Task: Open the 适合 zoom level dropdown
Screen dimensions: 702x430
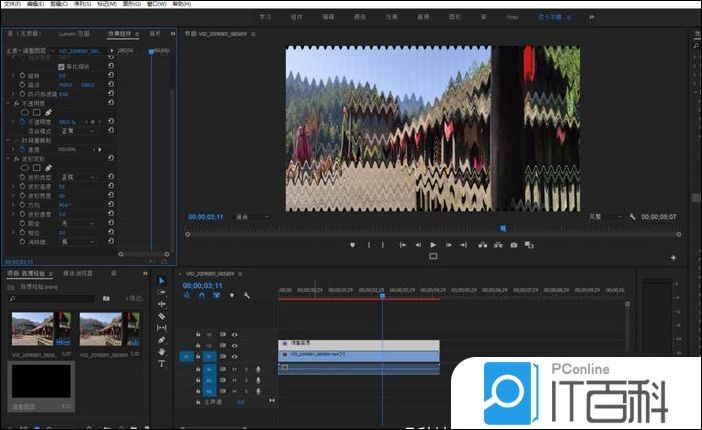Action: click(251, 216)
